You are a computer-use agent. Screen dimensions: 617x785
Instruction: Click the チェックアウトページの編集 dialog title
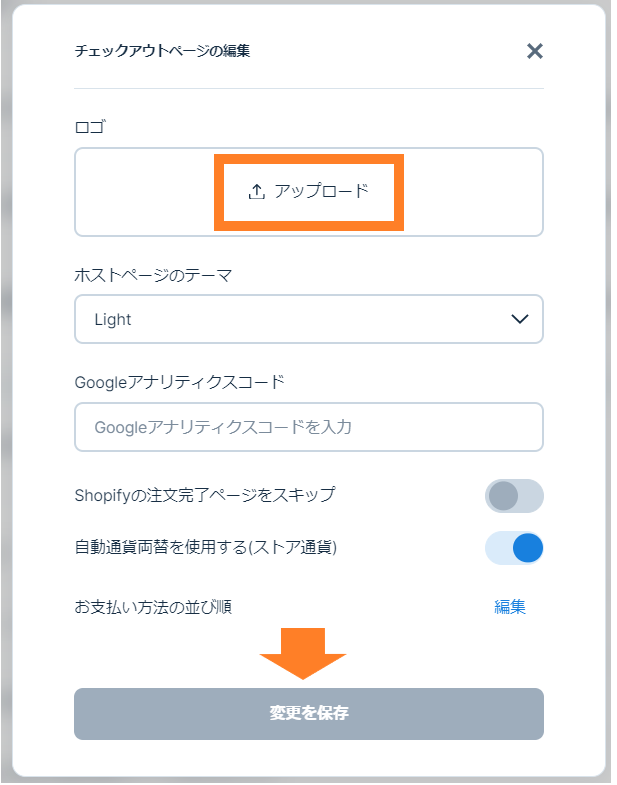pos(162,51)
